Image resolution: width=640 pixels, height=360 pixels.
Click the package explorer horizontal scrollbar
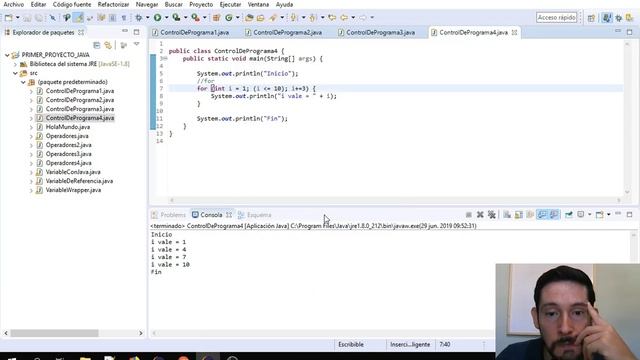coord(54,333)
